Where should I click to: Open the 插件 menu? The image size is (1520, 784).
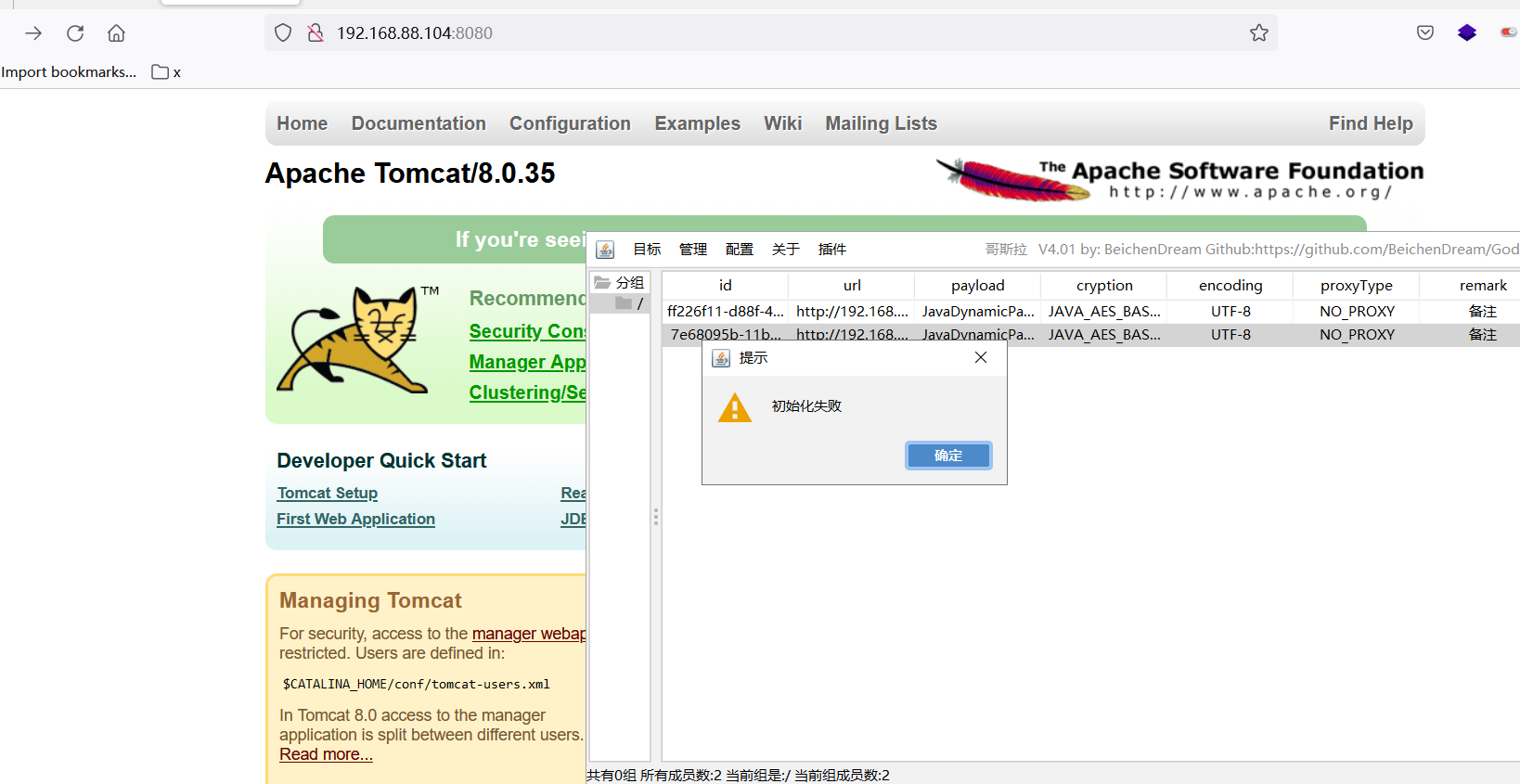831,250
